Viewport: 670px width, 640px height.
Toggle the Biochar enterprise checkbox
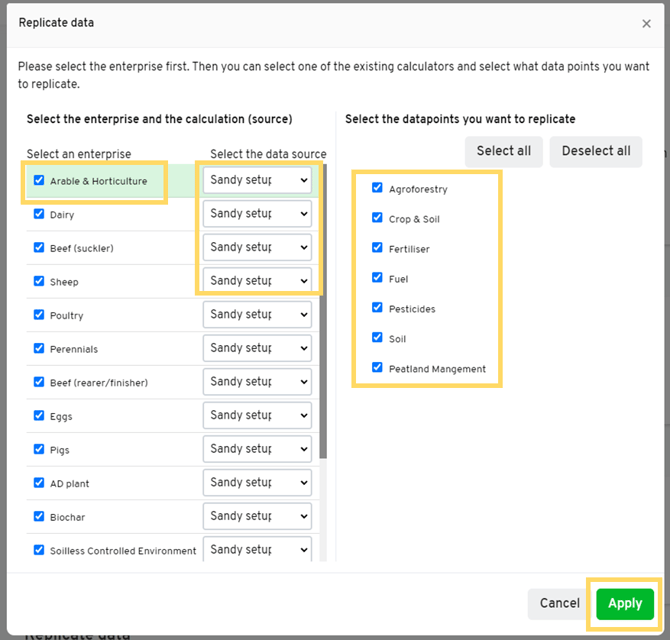pyautogui.click(x=39, y=517)
